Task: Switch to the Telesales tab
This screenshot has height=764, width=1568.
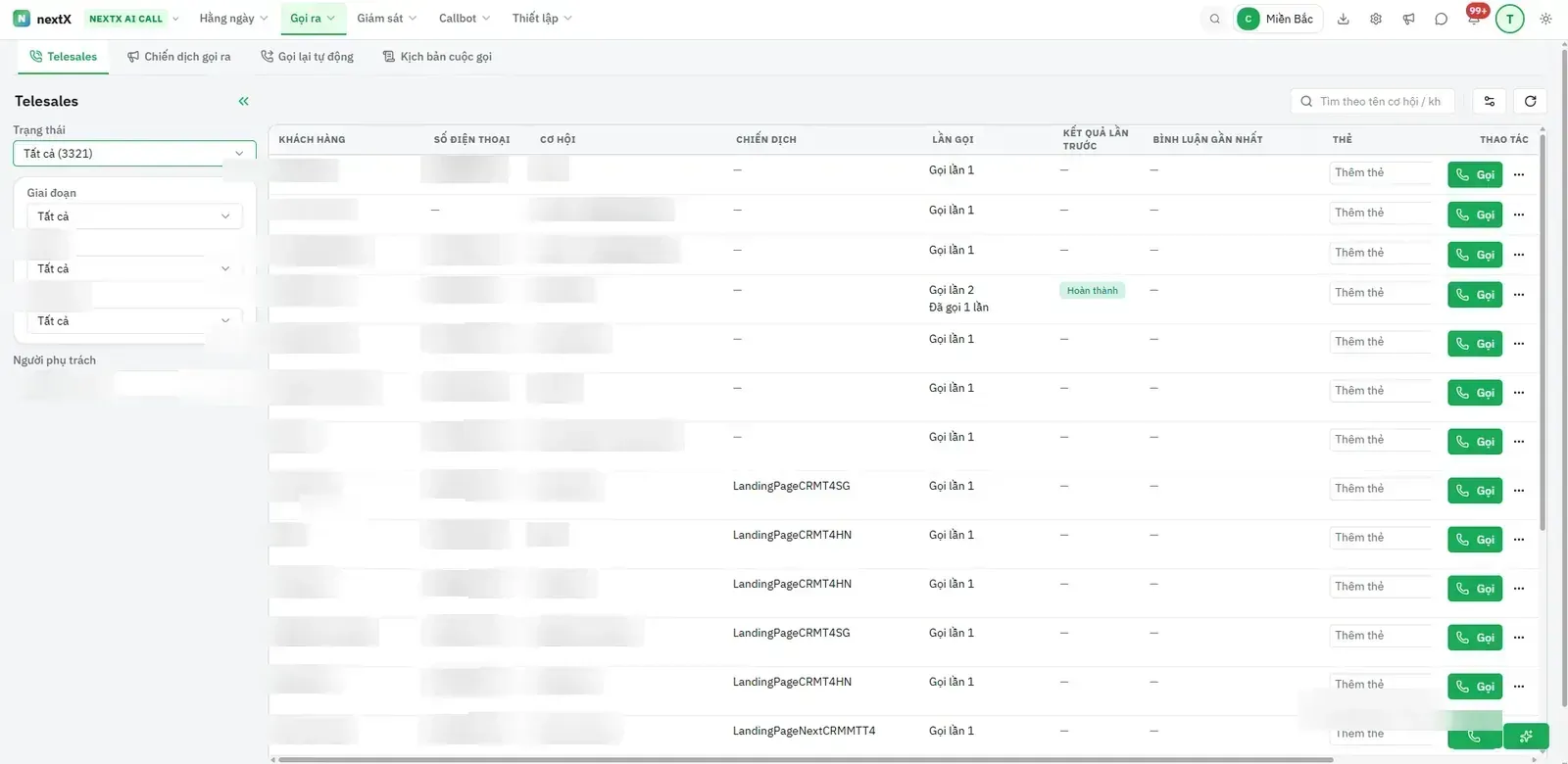Action: tap(64, 57)
